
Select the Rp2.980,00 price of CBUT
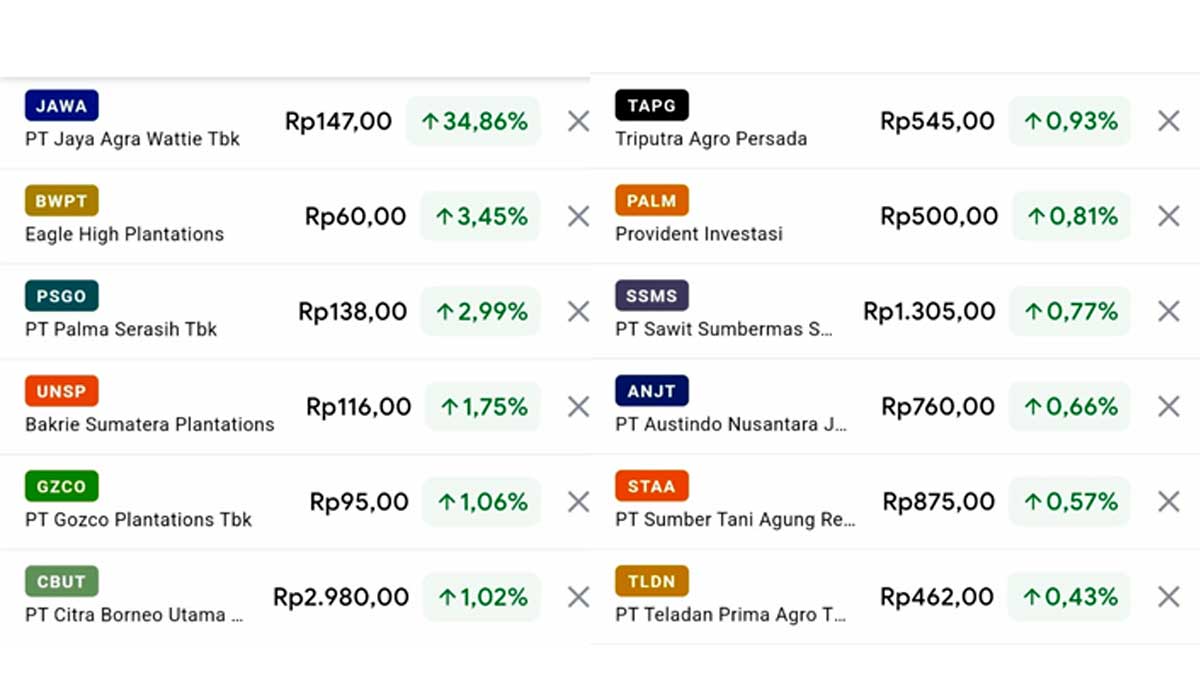(340, 597)
